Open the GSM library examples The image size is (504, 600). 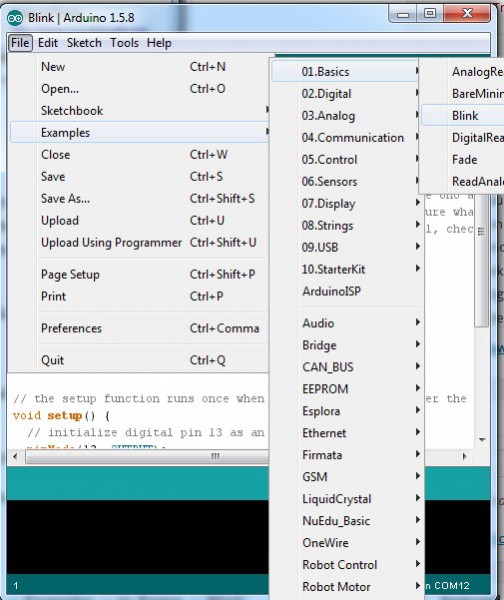[346, 477]
